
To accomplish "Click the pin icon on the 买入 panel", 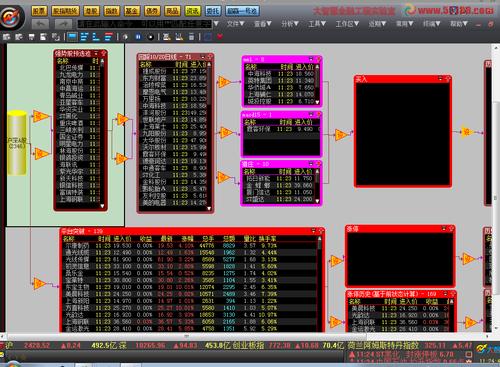I will 447,79.
